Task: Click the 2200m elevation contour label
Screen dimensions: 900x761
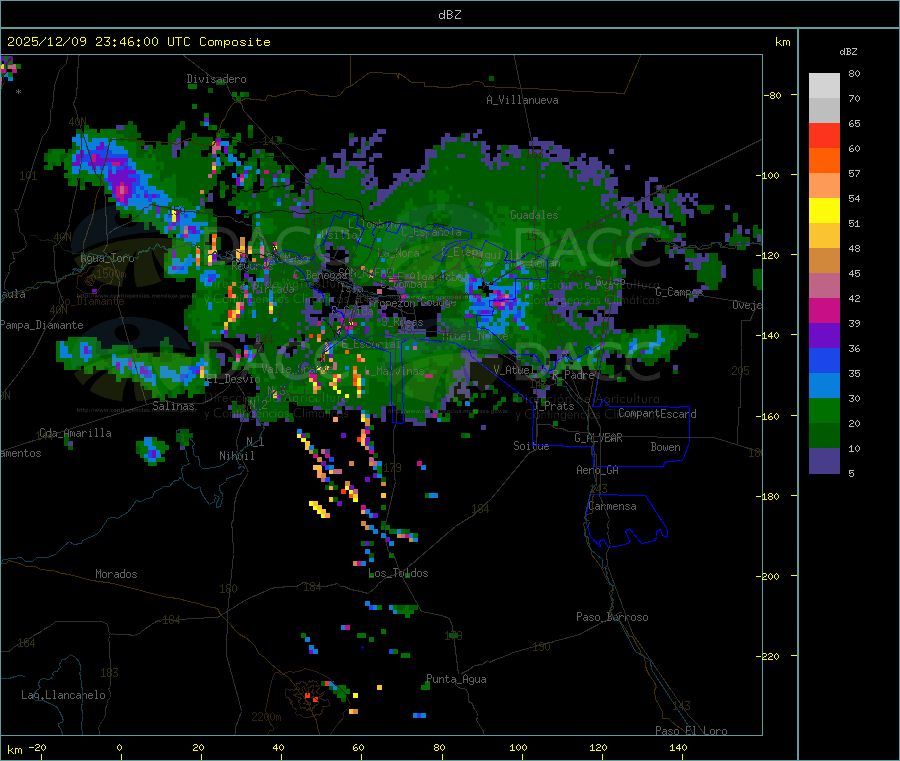Action: [266, 717]
